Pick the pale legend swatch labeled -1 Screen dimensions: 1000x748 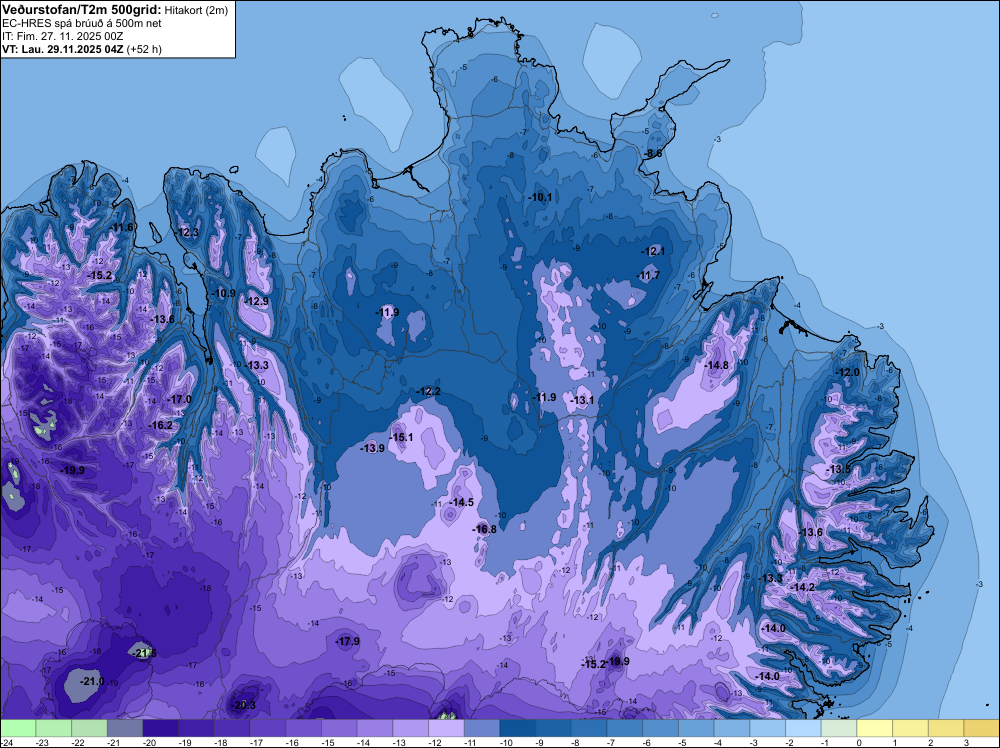point(839,728)
